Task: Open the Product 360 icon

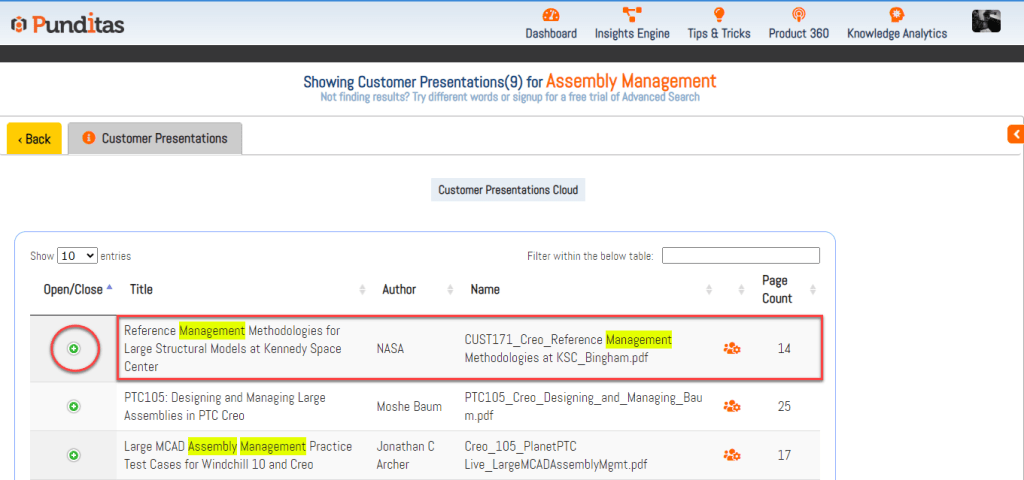Action: [x=798, y=15]
